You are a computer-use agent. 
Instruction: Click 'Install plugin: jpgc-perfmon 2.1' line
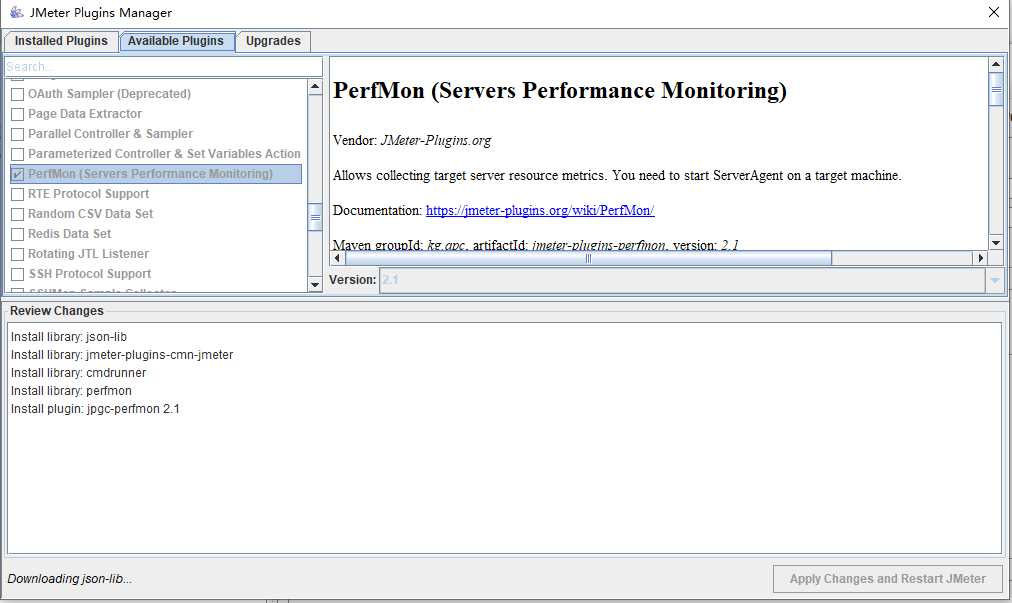pos(95,409)
